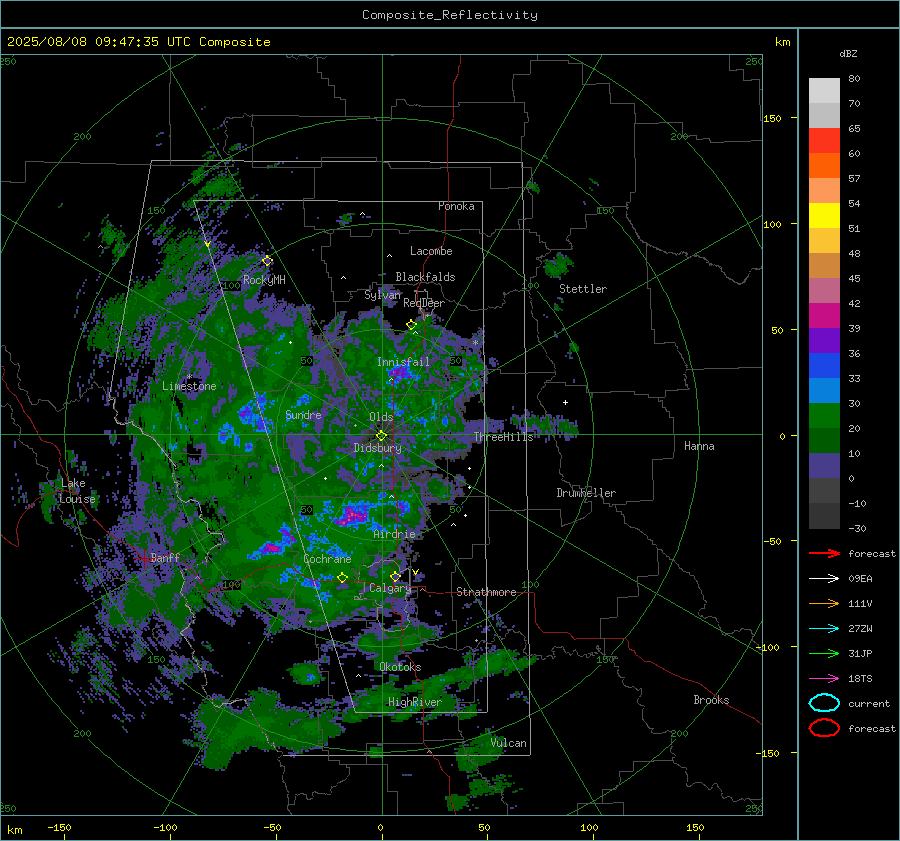Click the km unit label at bottom left
This screenshot has width=900, height=841.
14,830
